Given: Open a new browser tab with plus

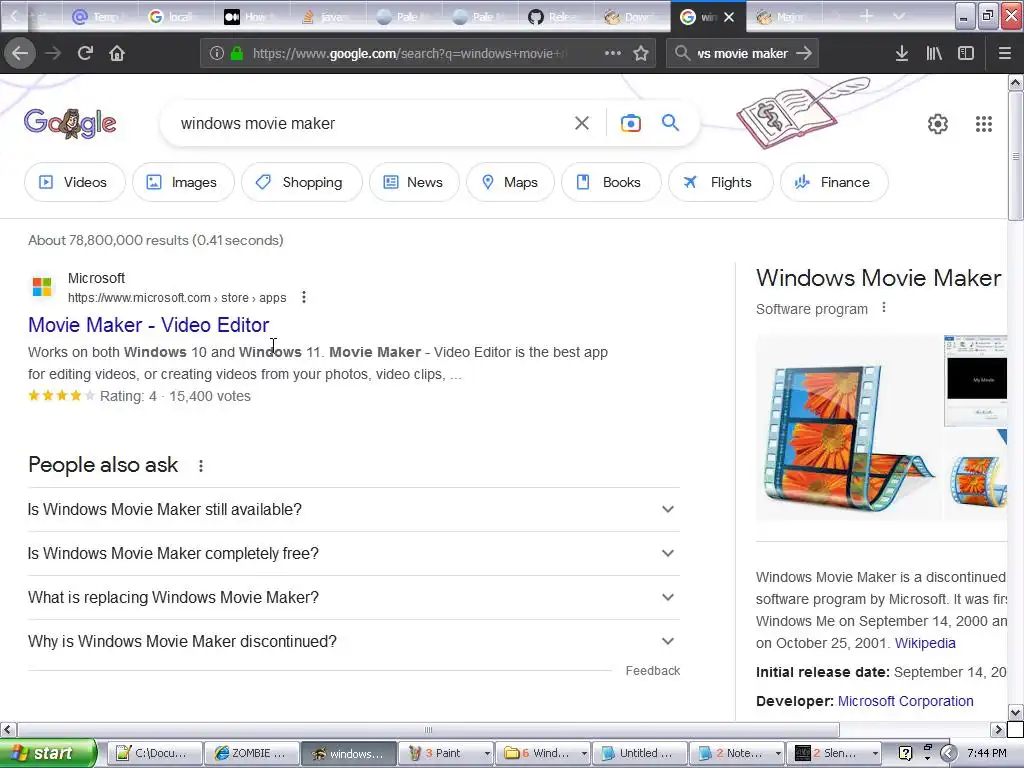Looking at the screenshot, I should click(866, 16).
